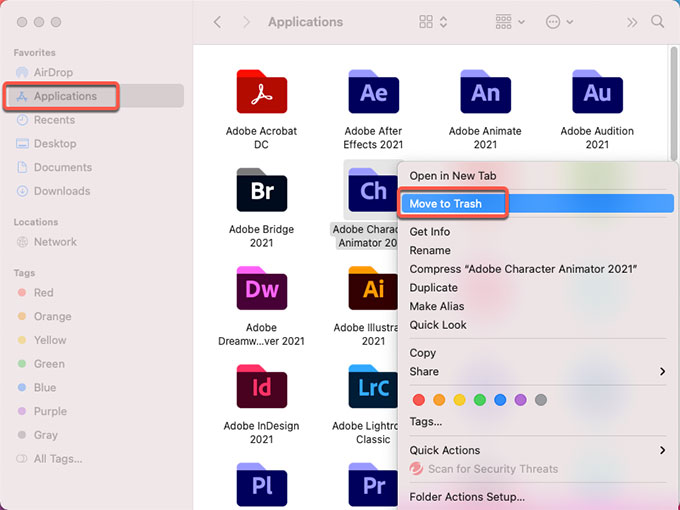Select the Adobe InDesign 2021 folder icon
Viewport: 680px width, 510px height.
[262, 387]
